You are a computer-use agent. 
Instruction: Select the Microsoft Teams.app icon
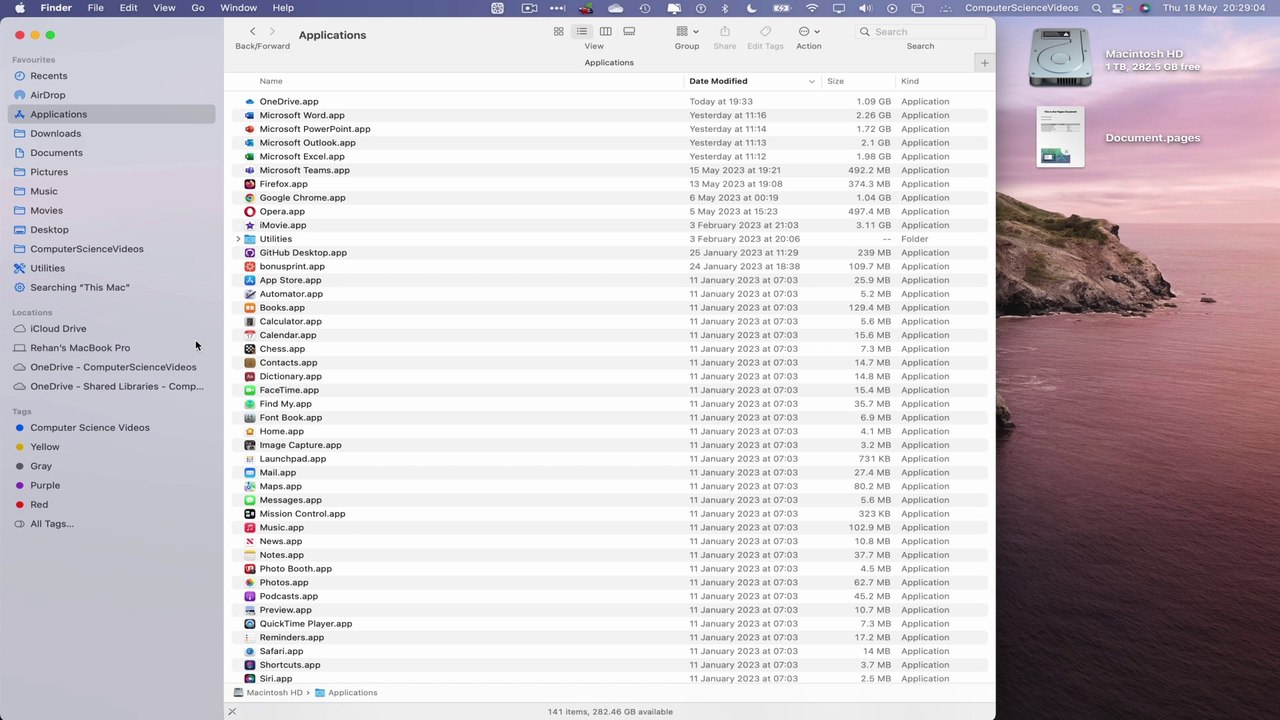pyautogui.click(x=250, y=170)
